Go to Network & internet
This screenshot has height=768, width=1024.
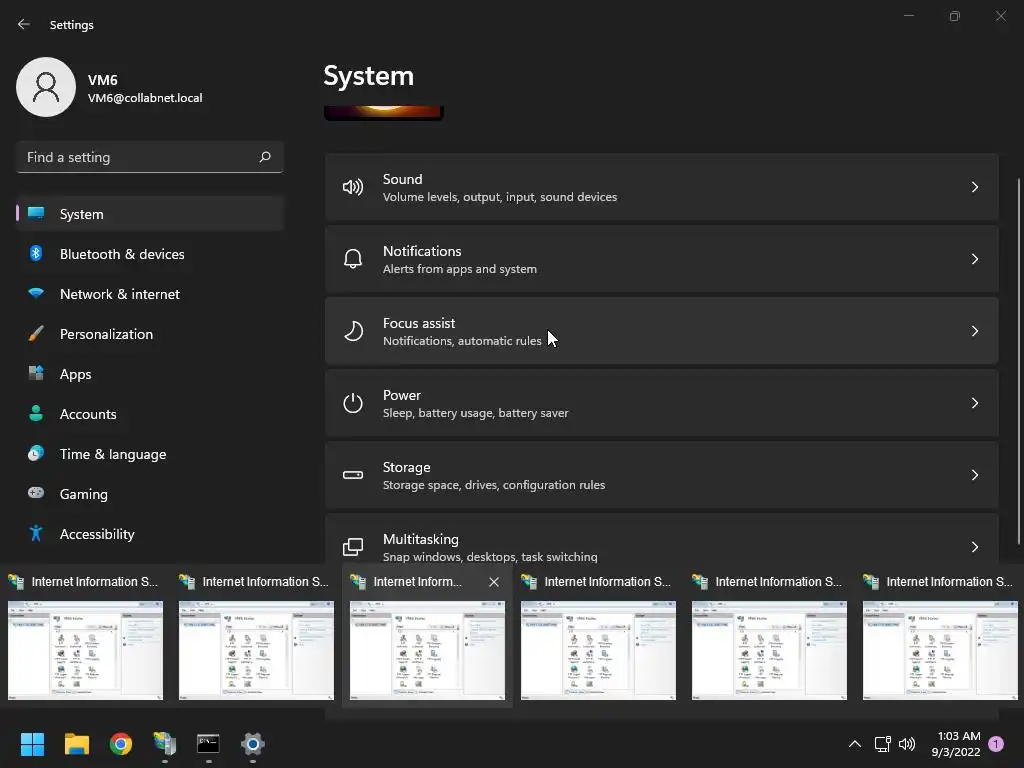(150, 293)
